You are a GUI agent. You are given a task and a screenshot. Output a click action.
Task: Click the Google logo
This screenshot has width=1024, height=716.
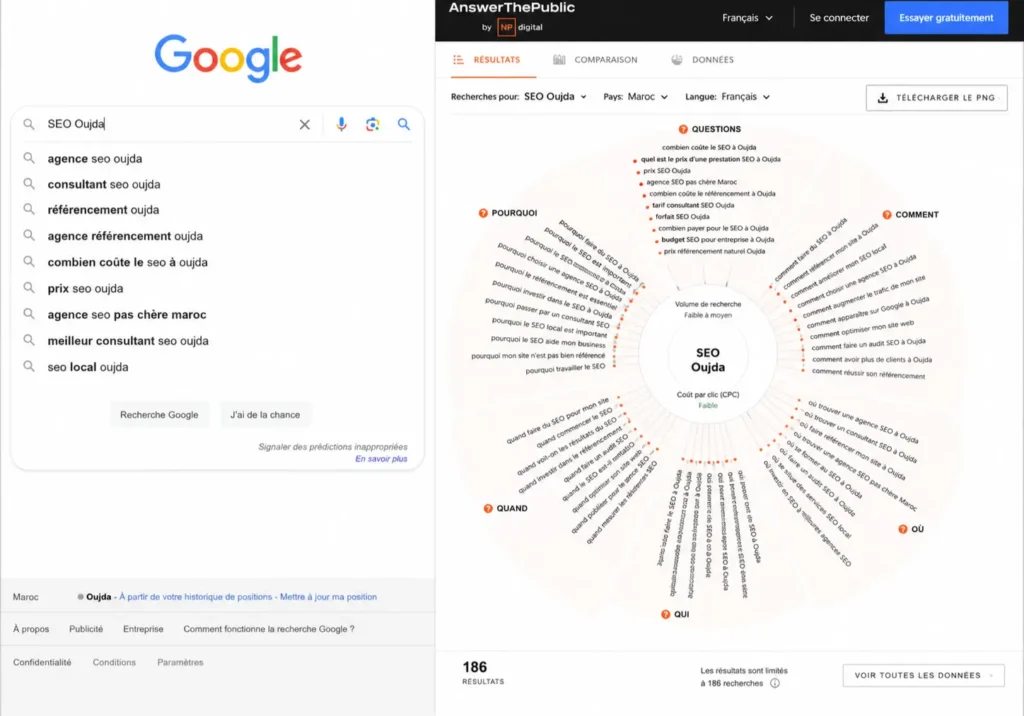pyautogui.click(x=228, y=58)
